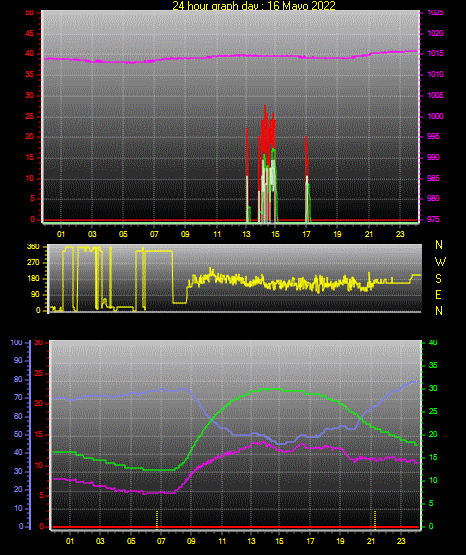466x555 pixels.
Task: Select the yellow dotted sunset marker near hour 21
Action: click(375, 520)
